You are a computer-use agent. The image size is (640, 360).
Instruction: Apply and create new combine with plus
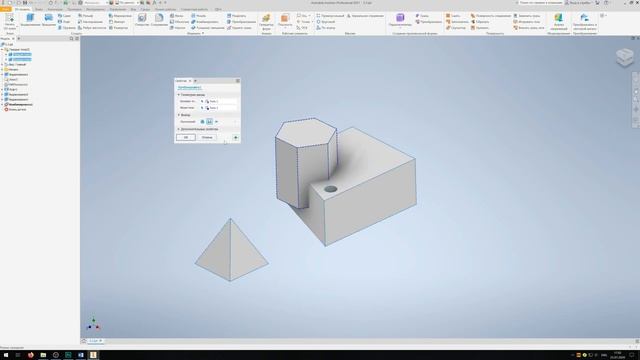236,138
